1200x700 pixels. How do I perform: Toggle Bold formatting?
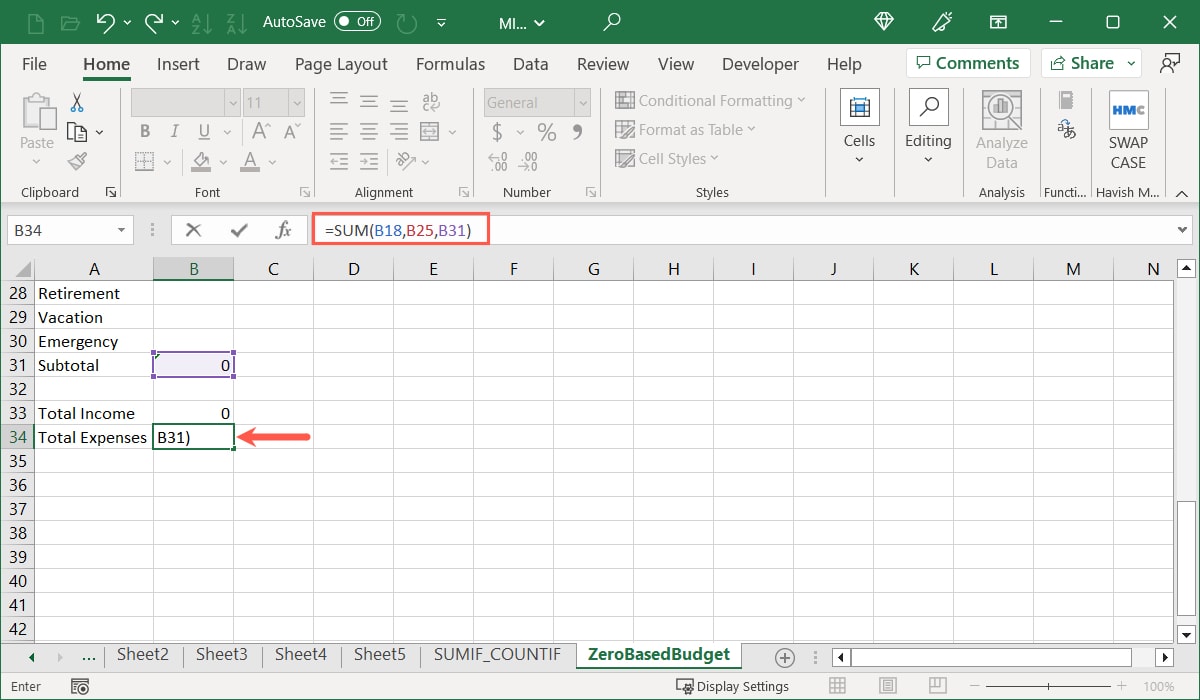click(x=144, y=131)
